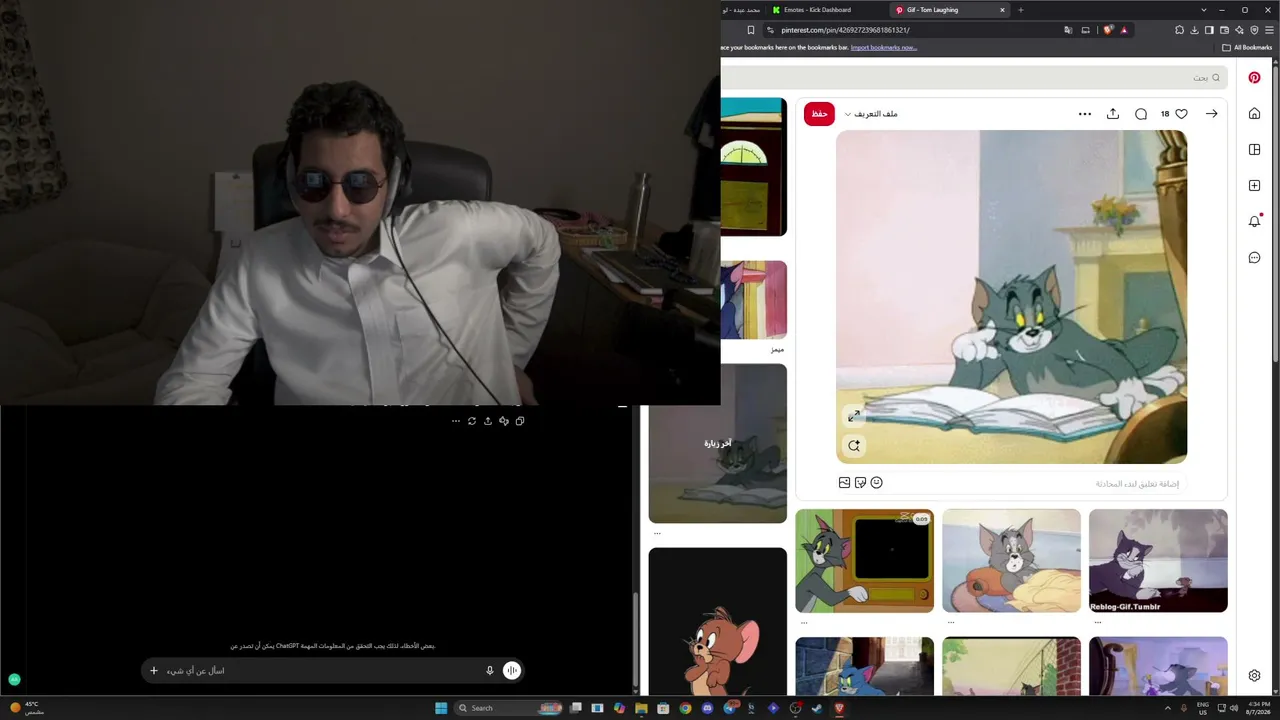Click Import bookmarks now link

[884, 47]
